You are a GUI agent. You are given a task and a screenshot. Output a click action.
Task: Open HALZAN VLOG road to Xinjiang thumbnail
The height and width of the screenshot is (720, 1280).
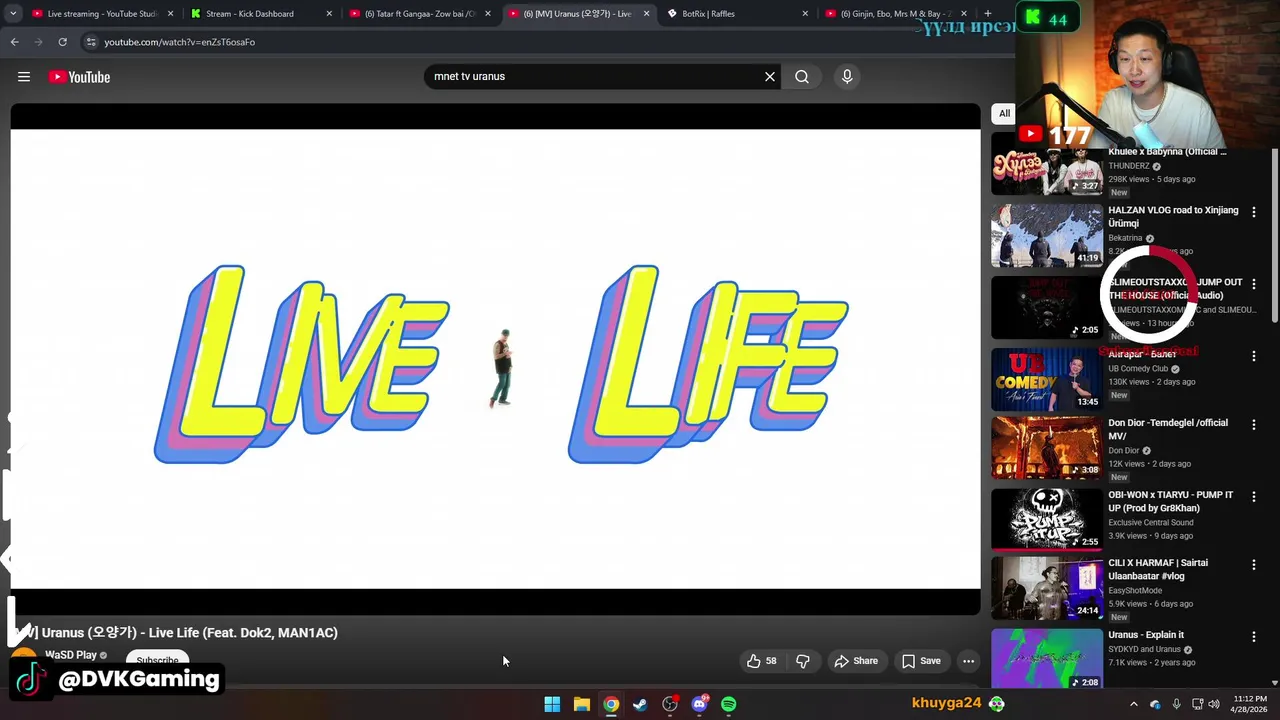click(x=1046, y=236)
